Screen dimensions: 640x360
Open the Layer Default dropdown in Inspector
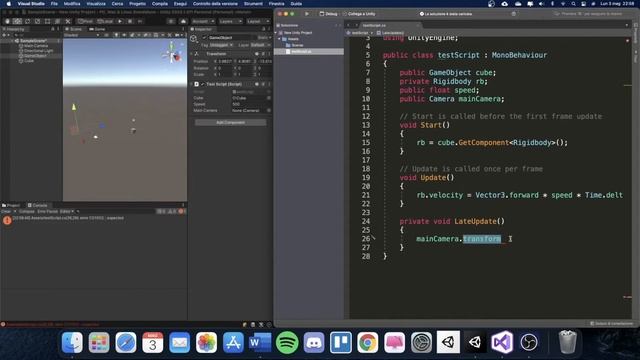[x=260, y=45]
